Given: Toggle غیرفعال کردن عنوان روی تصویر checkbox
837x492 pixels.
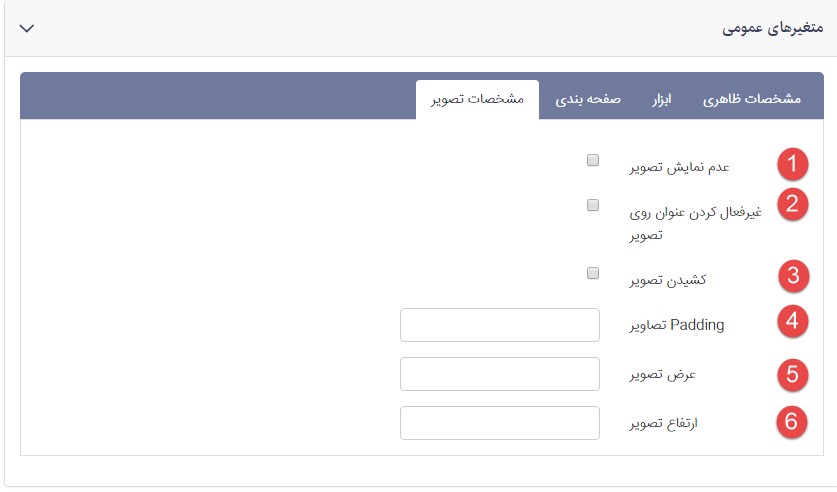Looking at the screenshot, I should point(593,205).
